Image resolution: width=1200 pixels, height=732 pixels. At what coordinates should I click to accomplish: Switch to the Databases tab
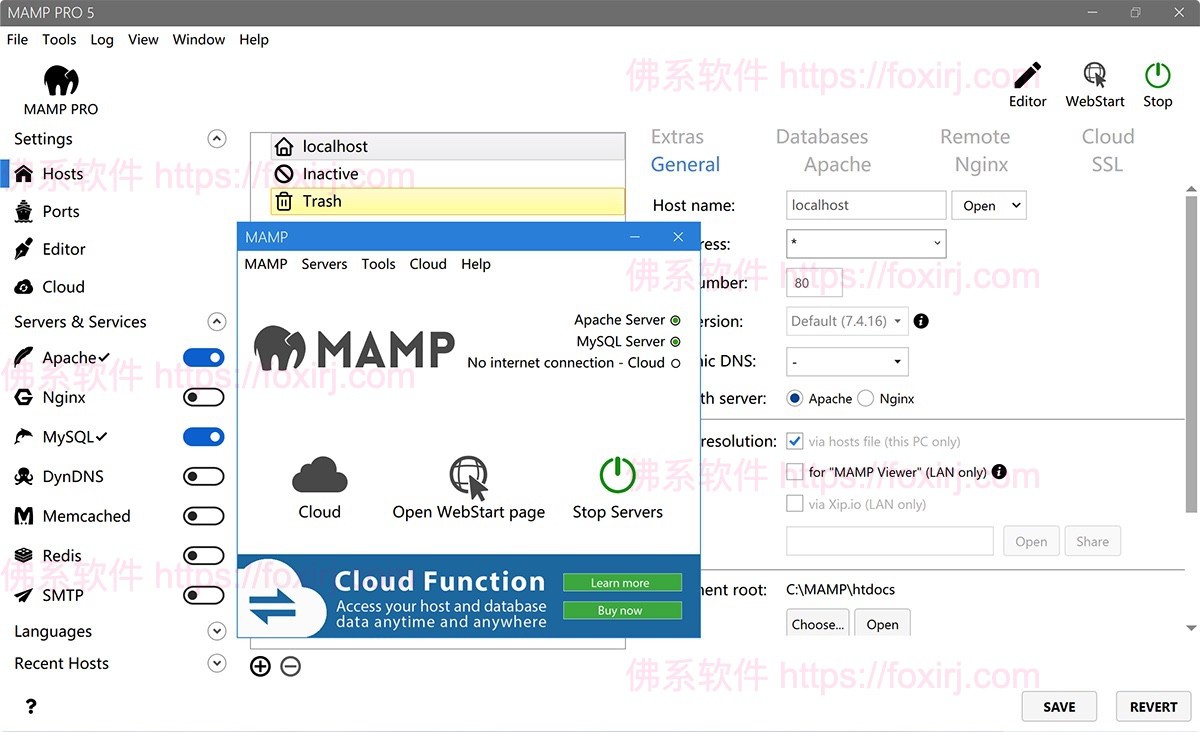click(822, 136)
